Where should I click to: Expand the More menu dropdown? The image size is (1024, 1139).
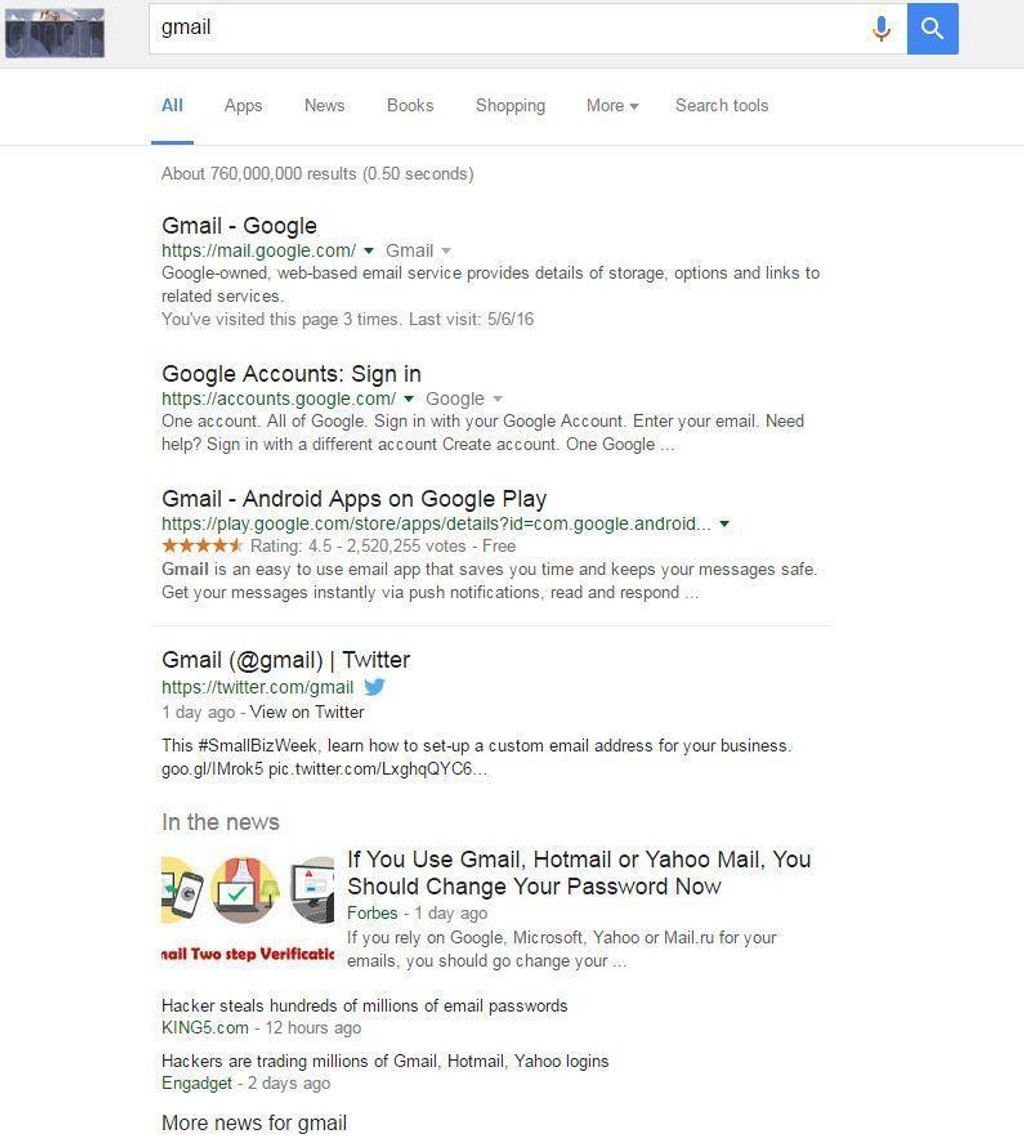point(612,105)
